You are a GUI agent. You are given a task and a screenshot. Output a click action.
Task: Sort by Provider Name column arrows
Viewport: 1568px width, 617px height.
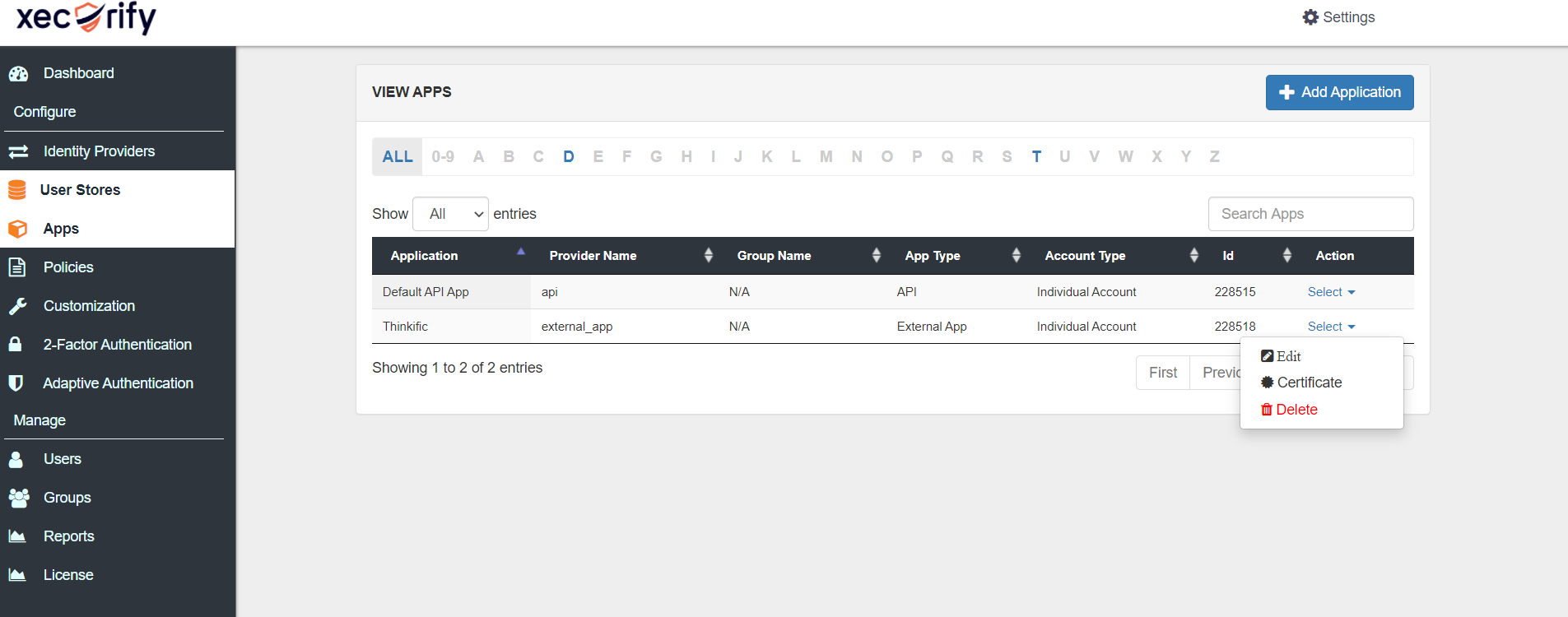tap(709, 256)
